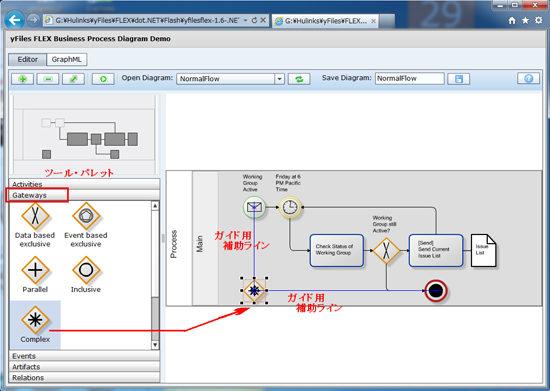The width and height of the screenshot is (550, 391).
Task: Click the fit-content arrows toolbar button
Action: tap(73, 79)
